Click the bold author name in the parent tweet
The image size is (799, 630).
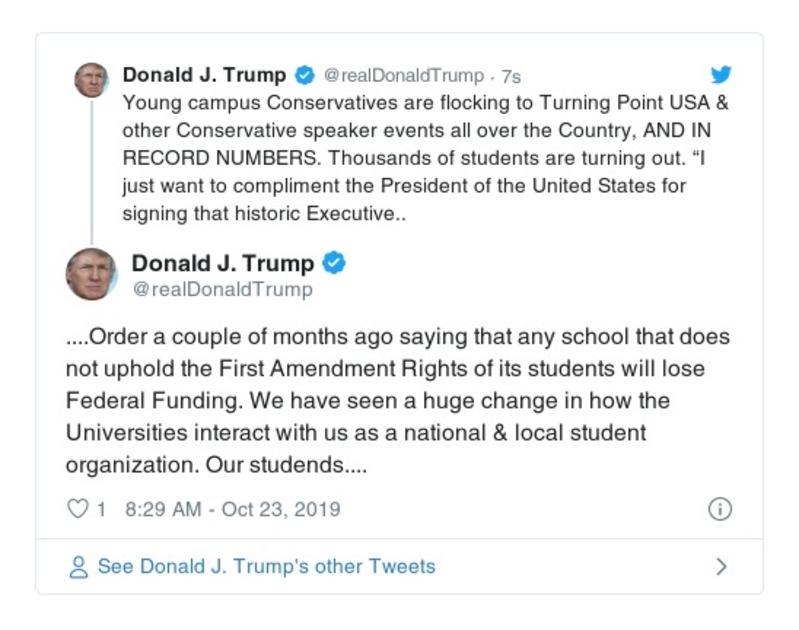(x=204, y=75)
